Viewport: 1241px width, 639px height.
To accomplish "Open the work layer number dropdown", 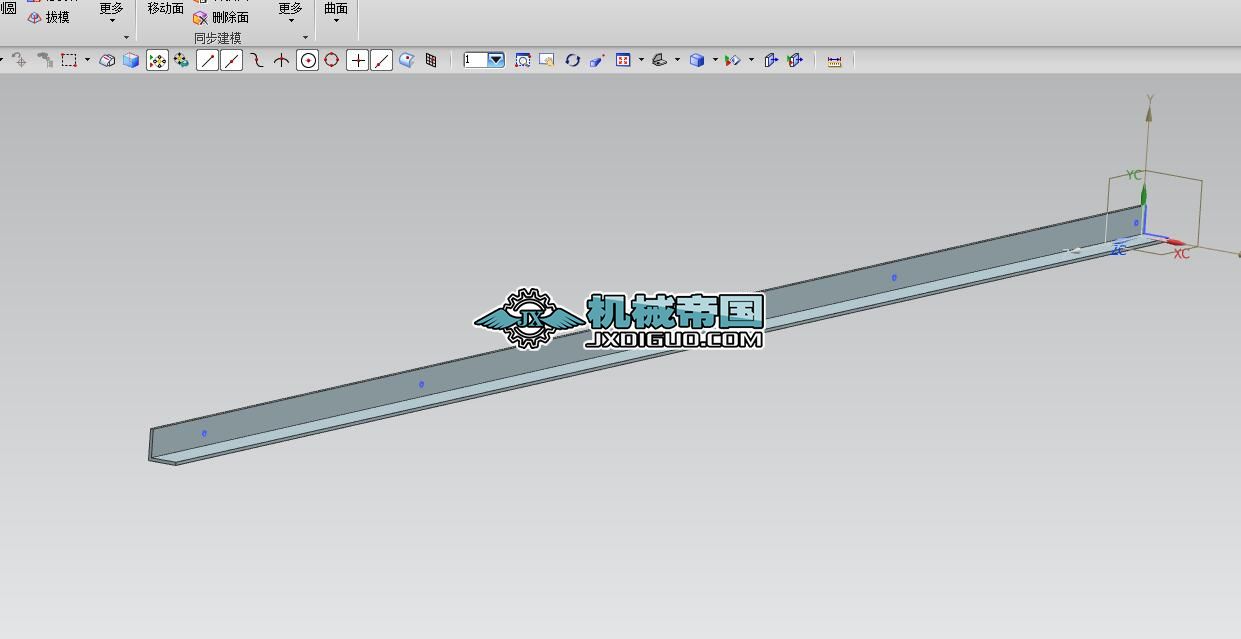I will [496, 60].
